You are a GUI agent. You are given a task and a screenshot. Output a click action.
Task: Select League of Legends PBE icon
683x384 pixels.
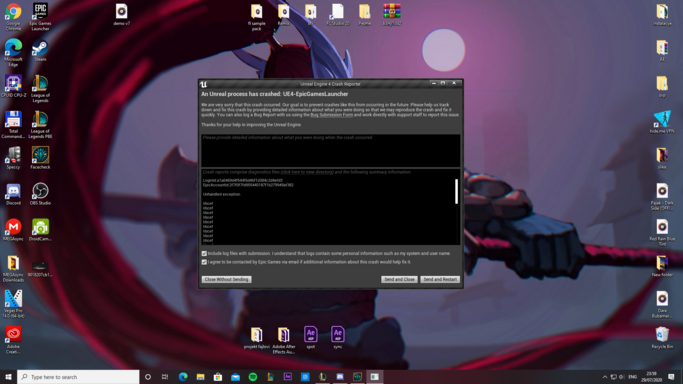point(40,125)
